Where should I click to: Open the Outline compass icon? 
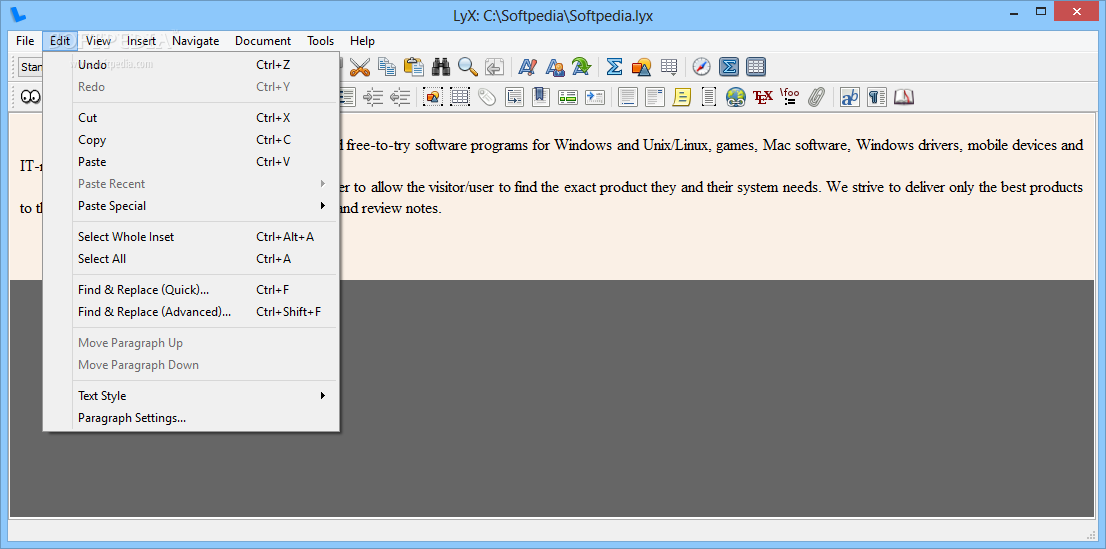[x=701, y=67]
